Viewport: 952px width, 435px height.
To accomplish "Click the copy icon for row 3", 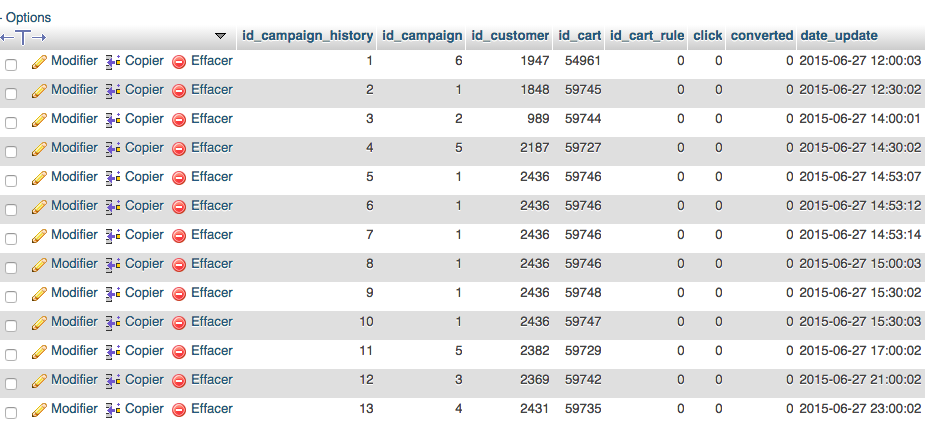I will click(x=113, y=120).
